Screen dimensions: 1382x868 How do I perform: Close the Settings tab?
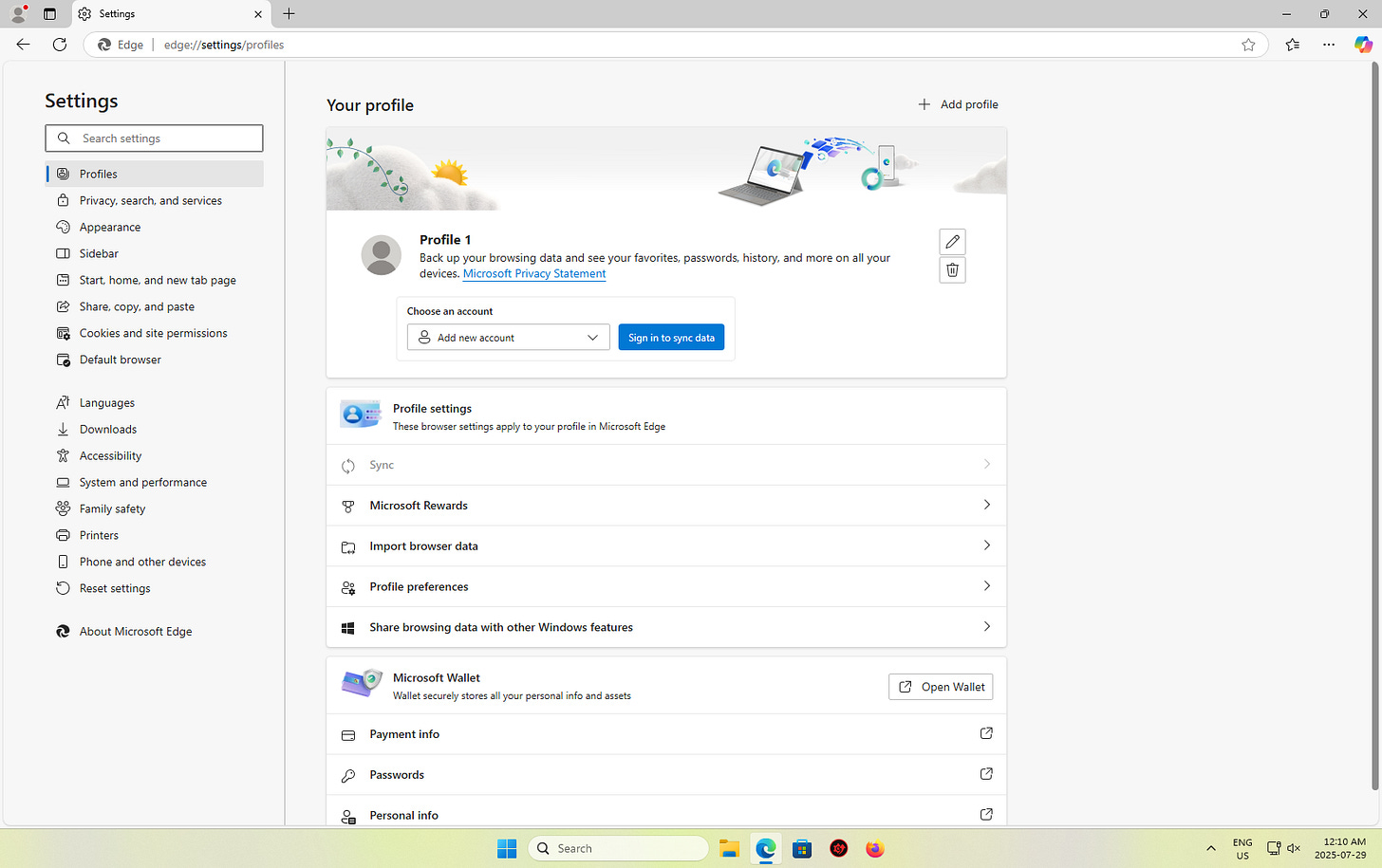pyautogui.click(x=257, y=14)
